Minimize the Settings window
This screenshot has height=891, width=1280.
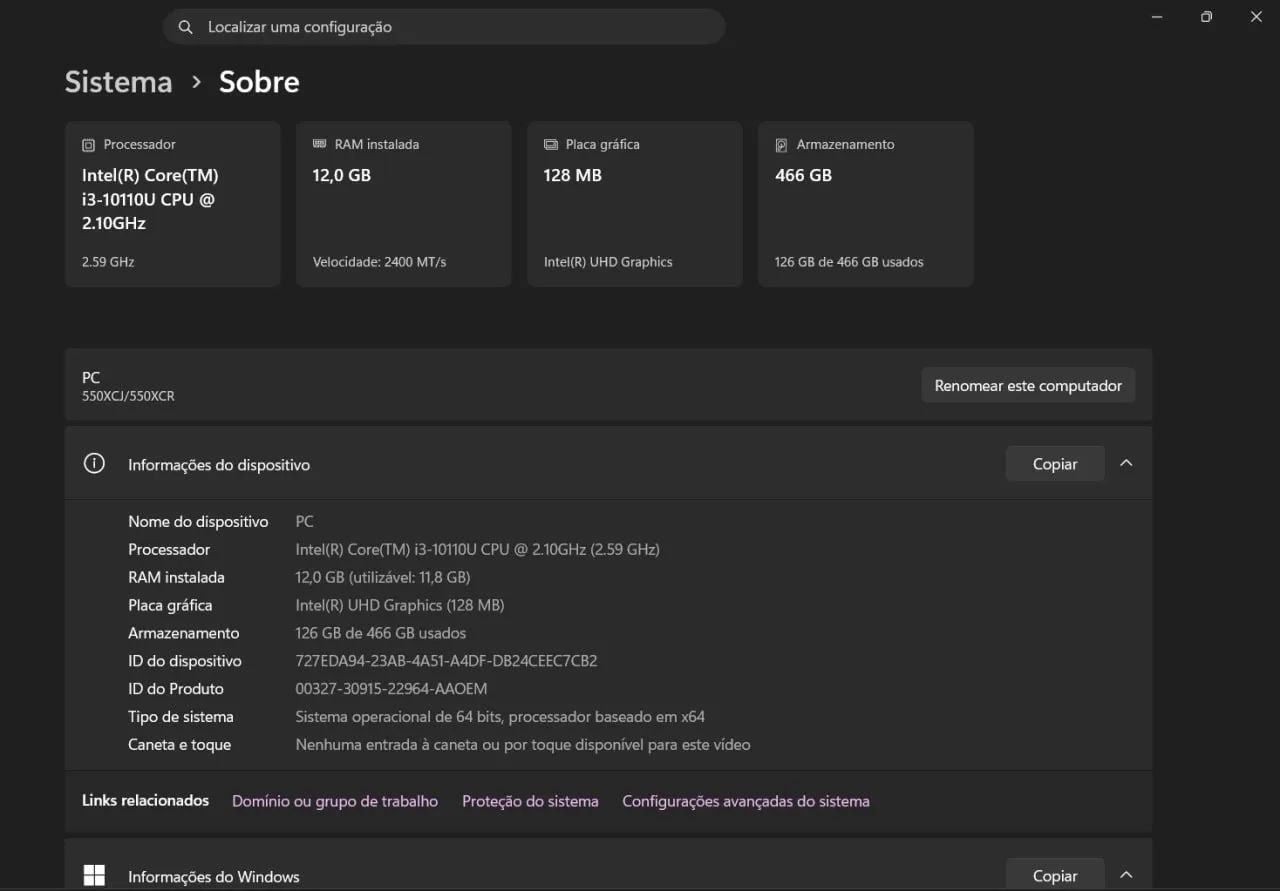pyautogui.click(x=1157, y=17)
